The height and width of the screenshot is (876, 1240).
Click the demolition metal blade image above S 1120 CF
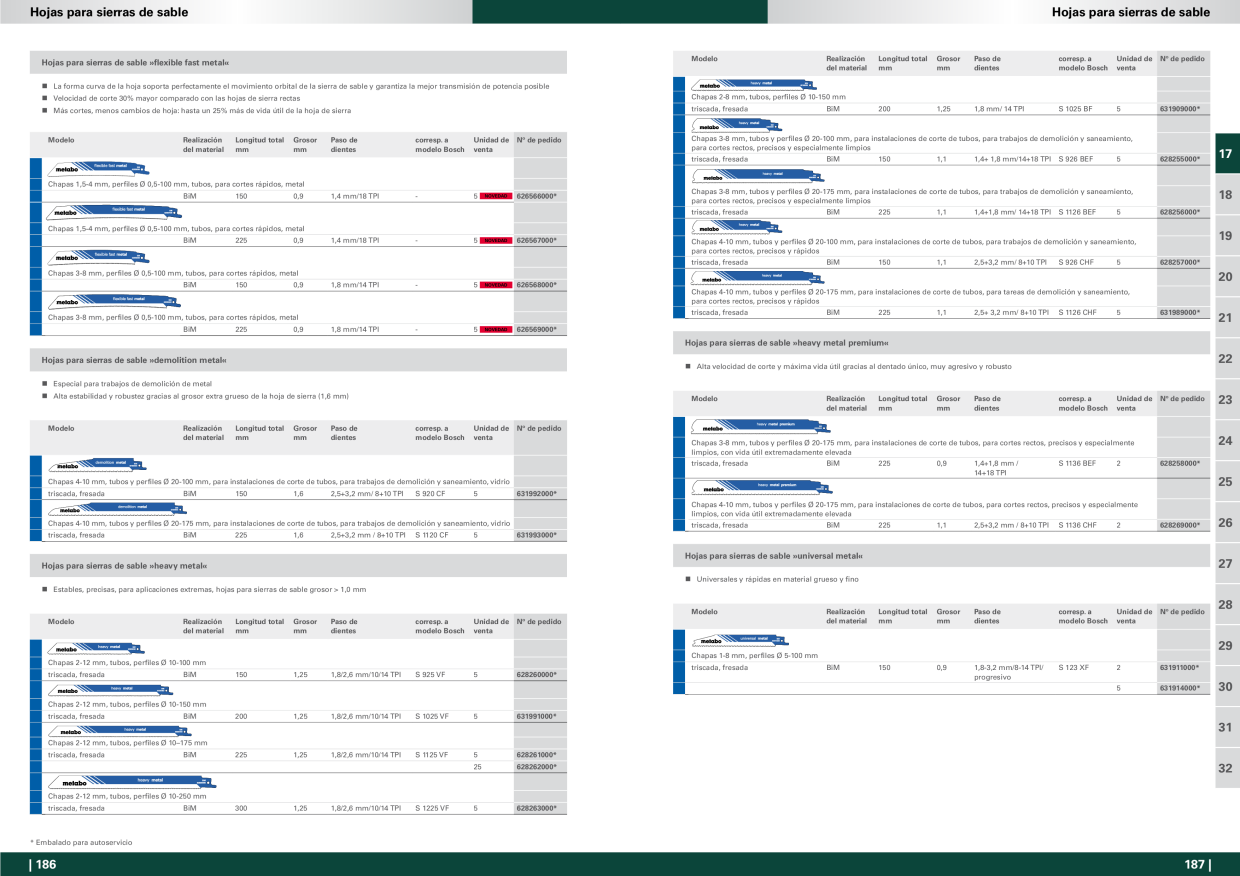pos(117,509)
